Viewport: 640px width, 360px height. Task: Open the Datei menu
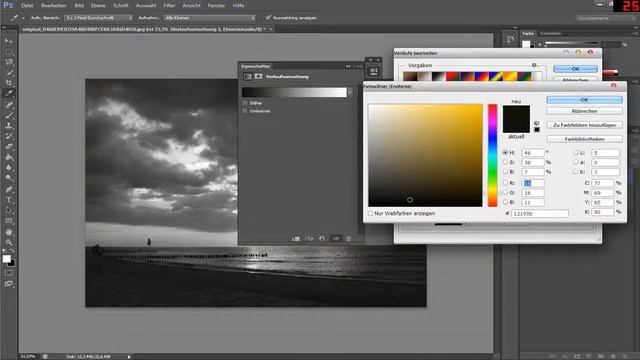[x=27, y=6]
